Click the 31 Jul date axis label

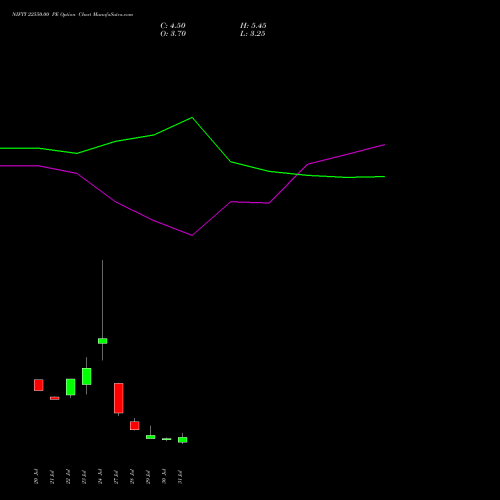tap(180, 476)
